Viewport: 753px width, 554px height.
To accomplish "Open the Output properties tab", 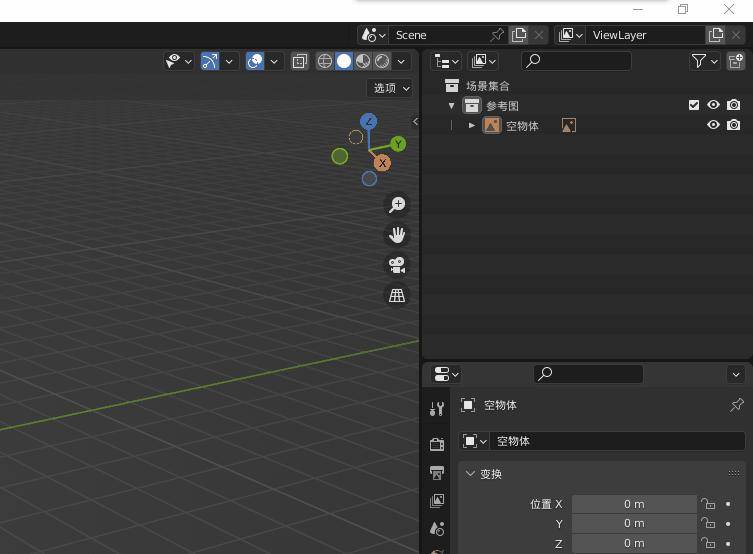I will 437,473.
